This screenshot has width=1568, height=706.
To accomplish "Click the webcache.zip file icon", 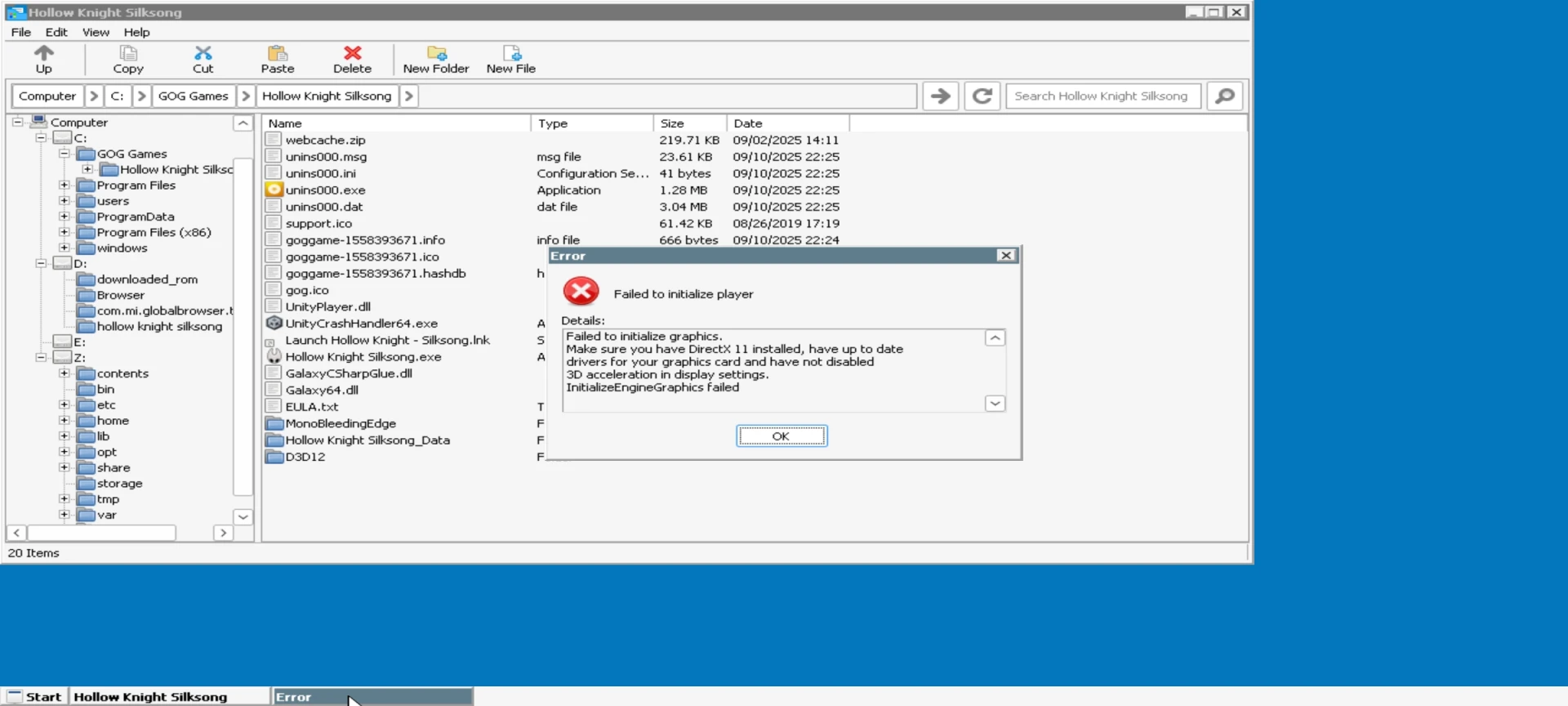I will tap(274, 140).
